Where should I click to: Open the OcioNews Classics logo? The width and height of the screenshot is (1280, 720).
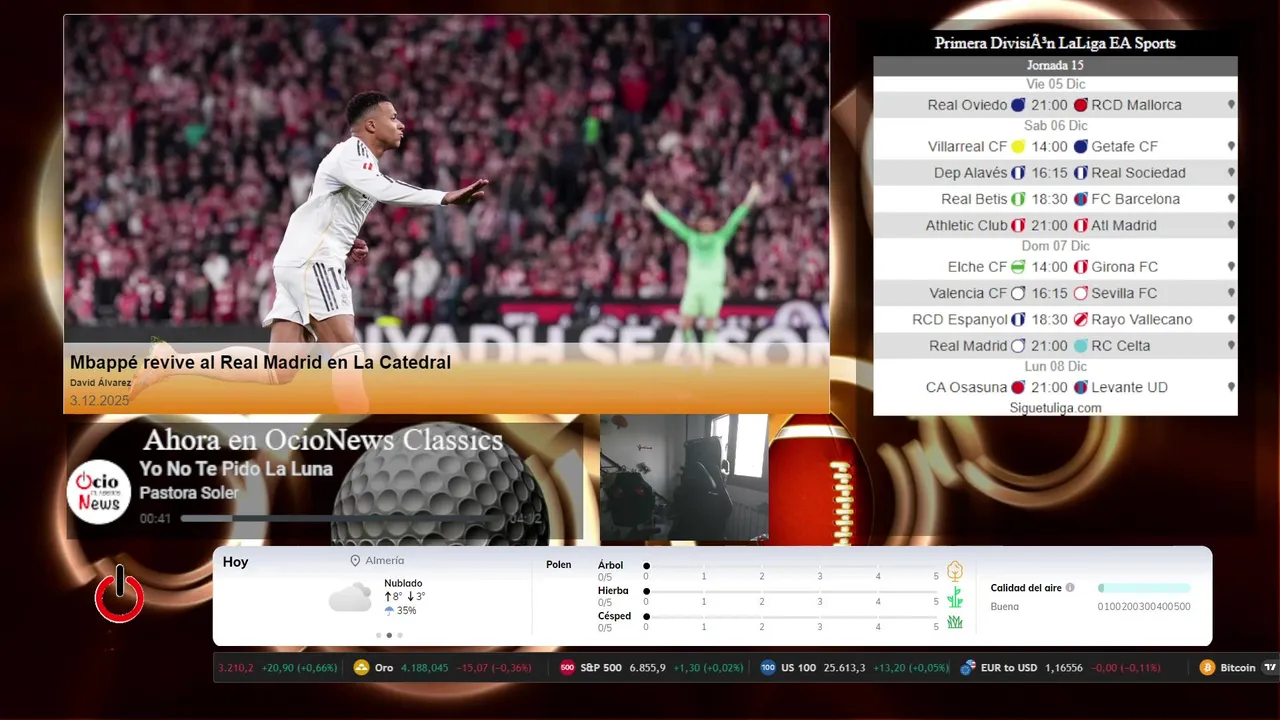(x=99, y=492)
